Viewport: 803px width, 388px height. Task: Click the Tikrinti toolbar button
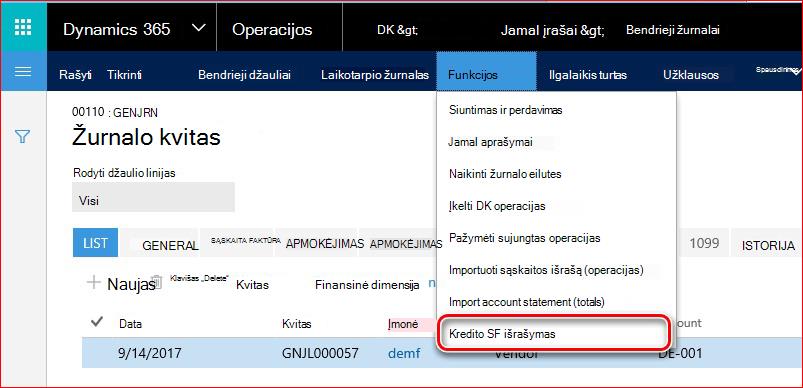[124, 75]
